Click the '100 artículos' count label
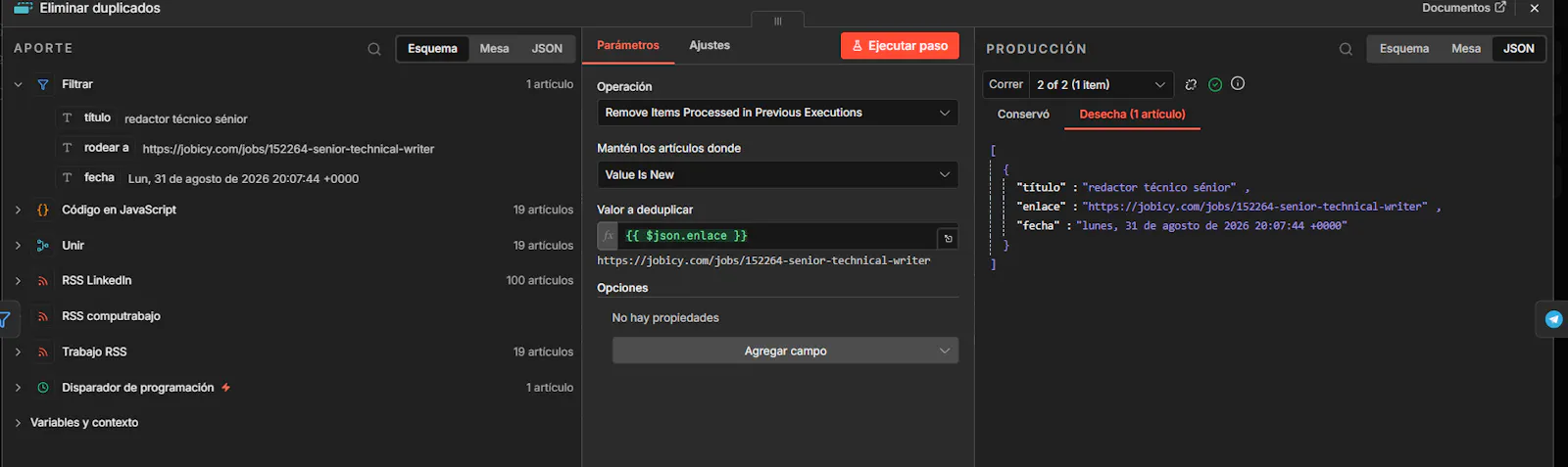Viewport: 1568px width, 467px height. click(540, 281)
